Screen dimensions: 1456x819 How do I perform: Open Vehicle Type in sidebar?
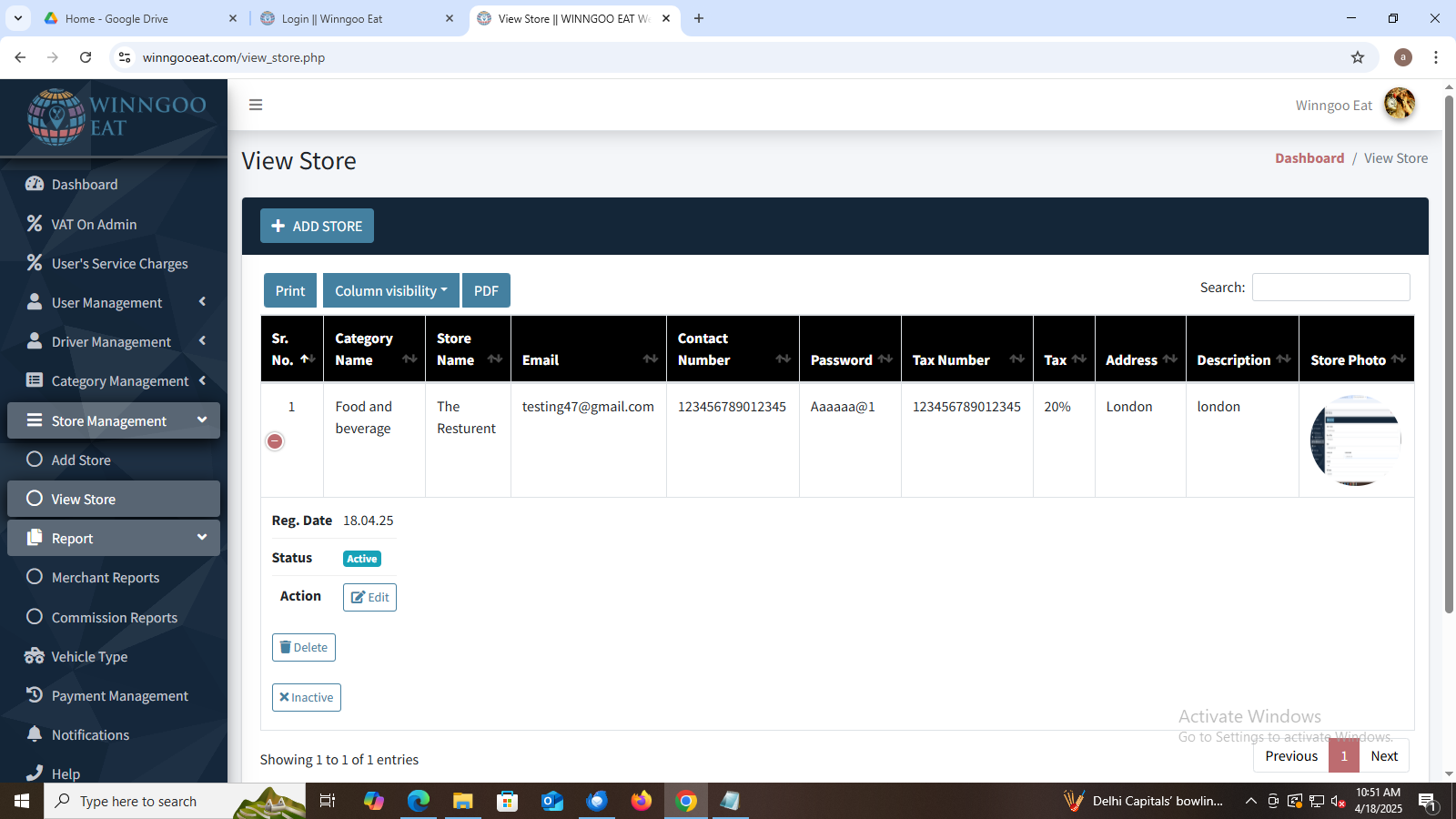click(88, 657)
